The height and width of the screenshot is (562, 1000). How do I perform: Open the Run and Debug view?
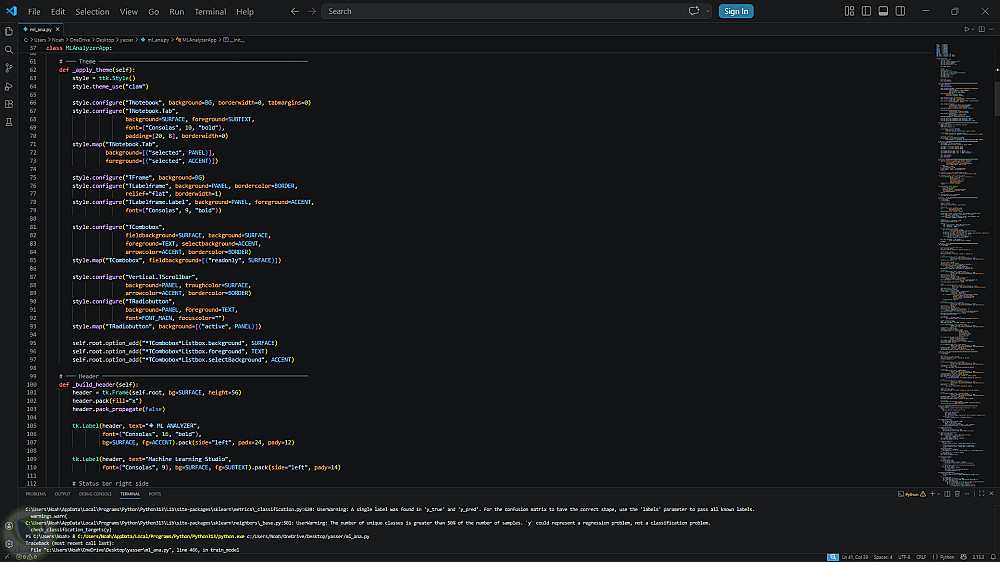9,85
